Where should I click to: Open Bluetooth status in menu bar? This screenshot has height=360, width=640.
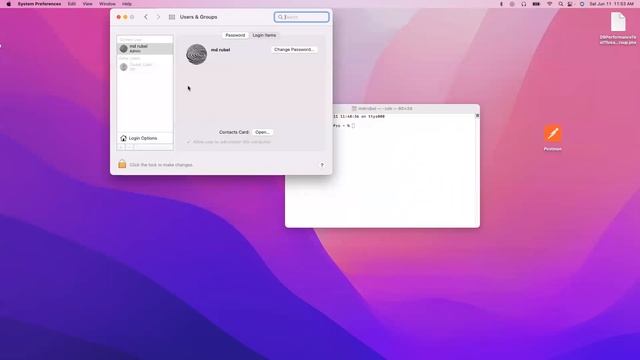[501, 4]
